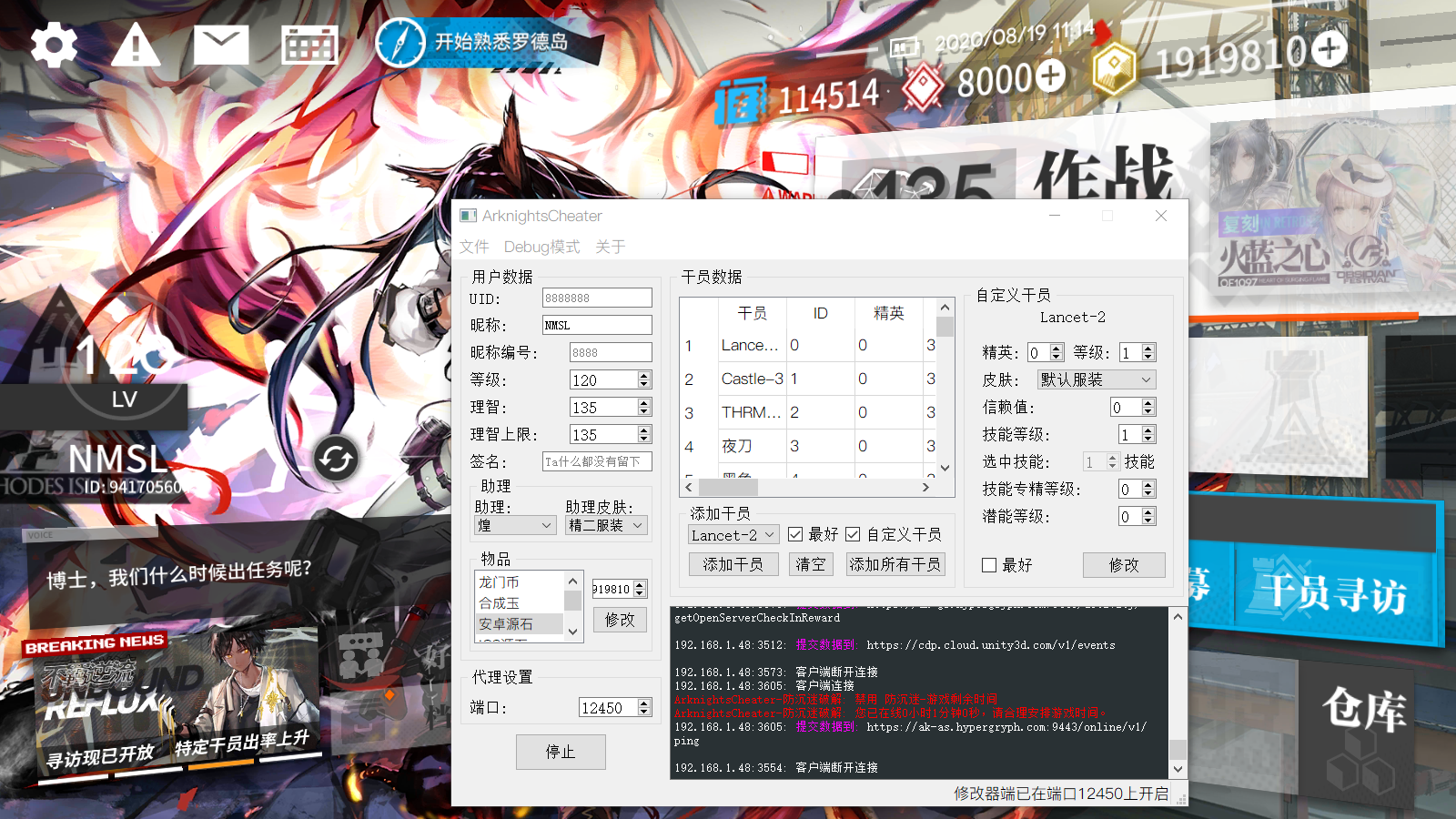Screen dimensions: 1456x819
Task: Click the 清空 button
Action: 811,564
